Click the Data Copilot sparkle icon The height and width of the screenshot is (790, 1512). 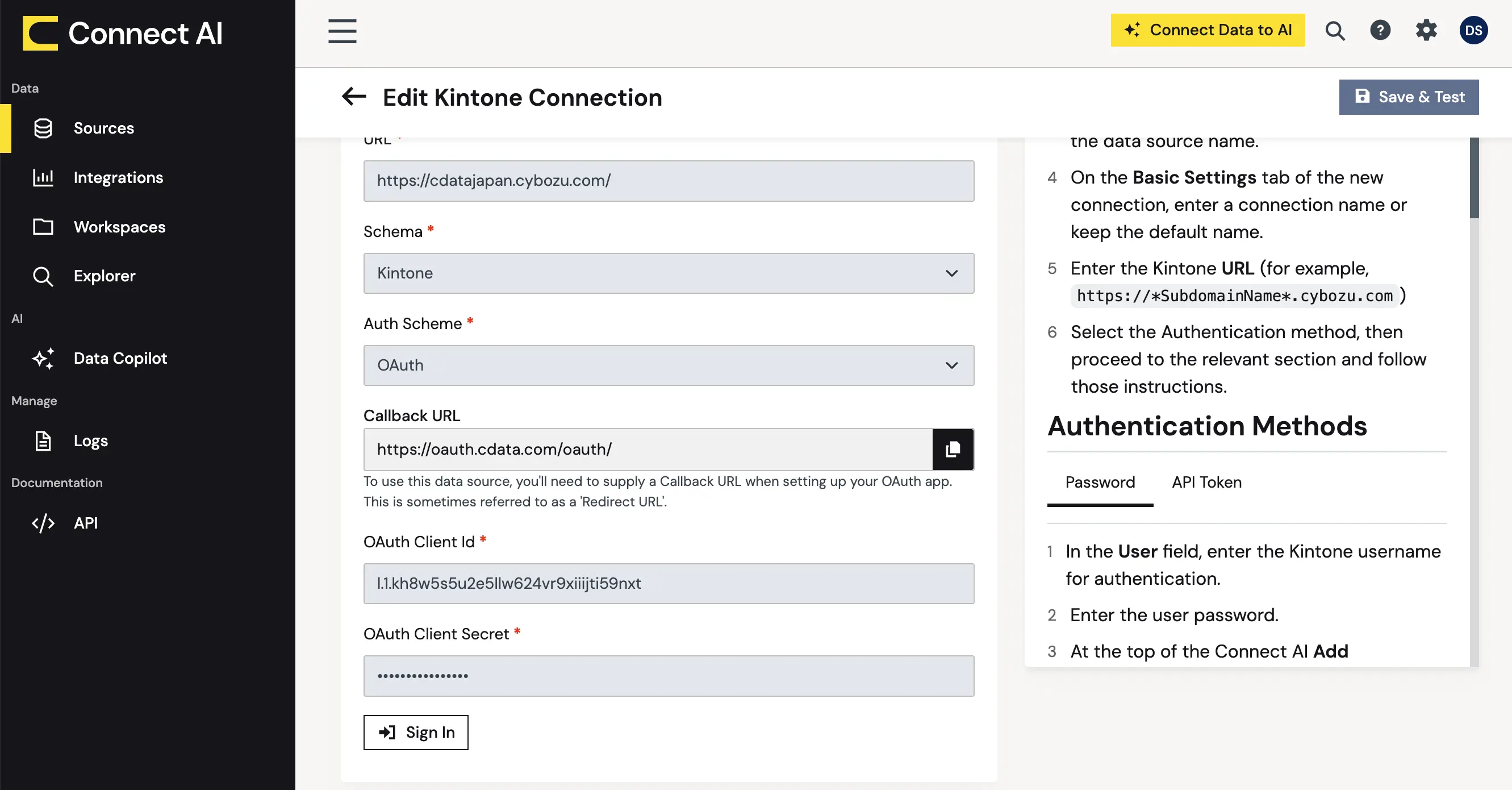pyautogui.click(x=43, y=358)
